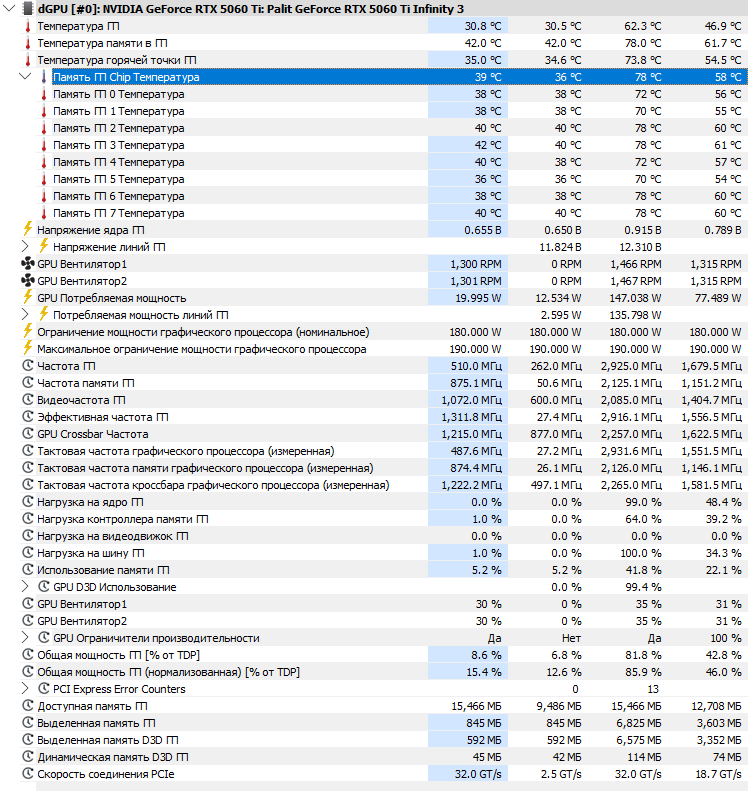Screen dimensions: 751x791
Task: Click lightning icon of Потребляемая мощность линий ГП
Action: pyautogui.click(x=44, y=314)
